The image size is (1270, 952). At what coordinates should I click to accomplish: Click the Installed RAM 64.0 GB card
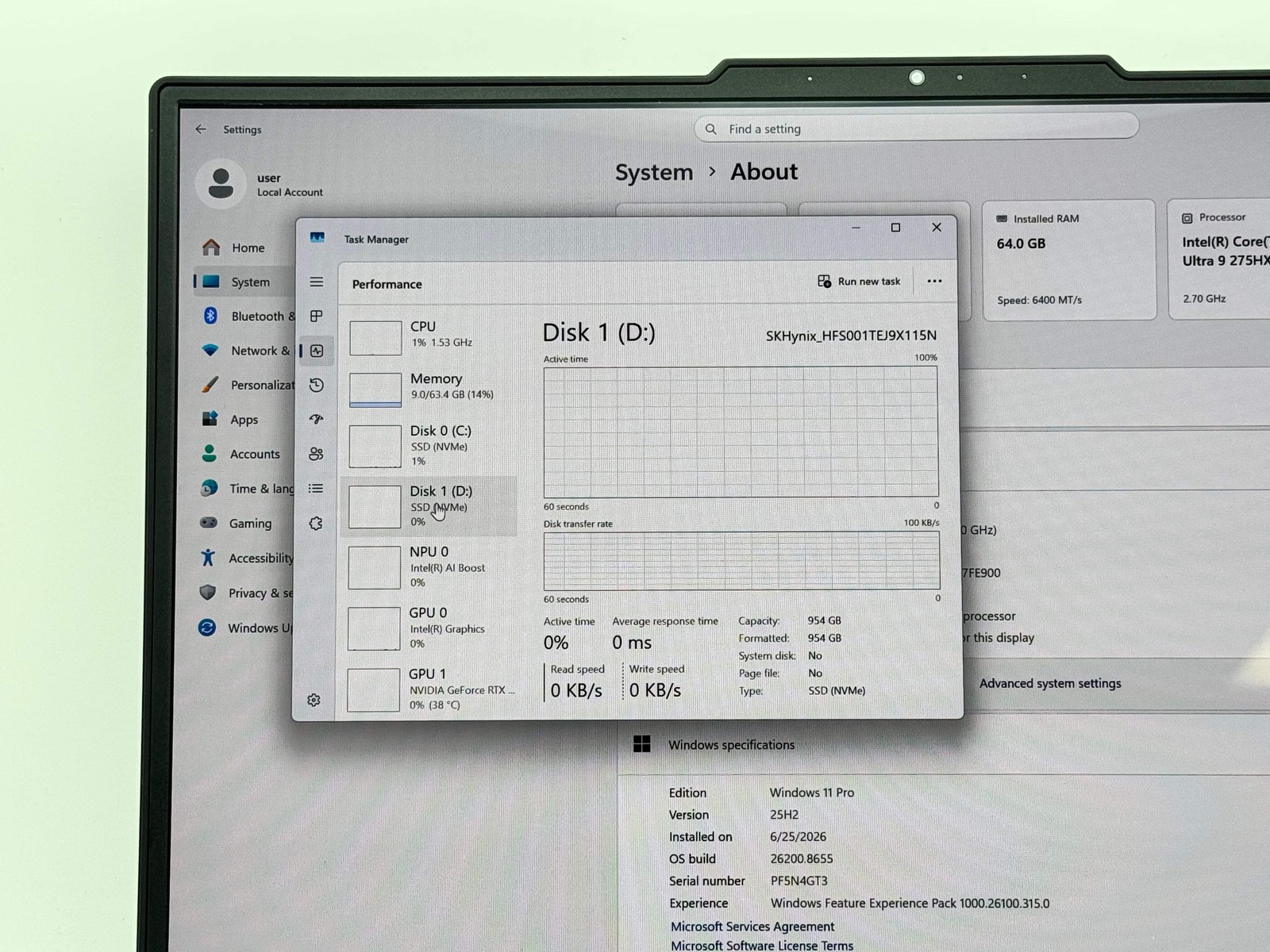(x=1069, y=259)
